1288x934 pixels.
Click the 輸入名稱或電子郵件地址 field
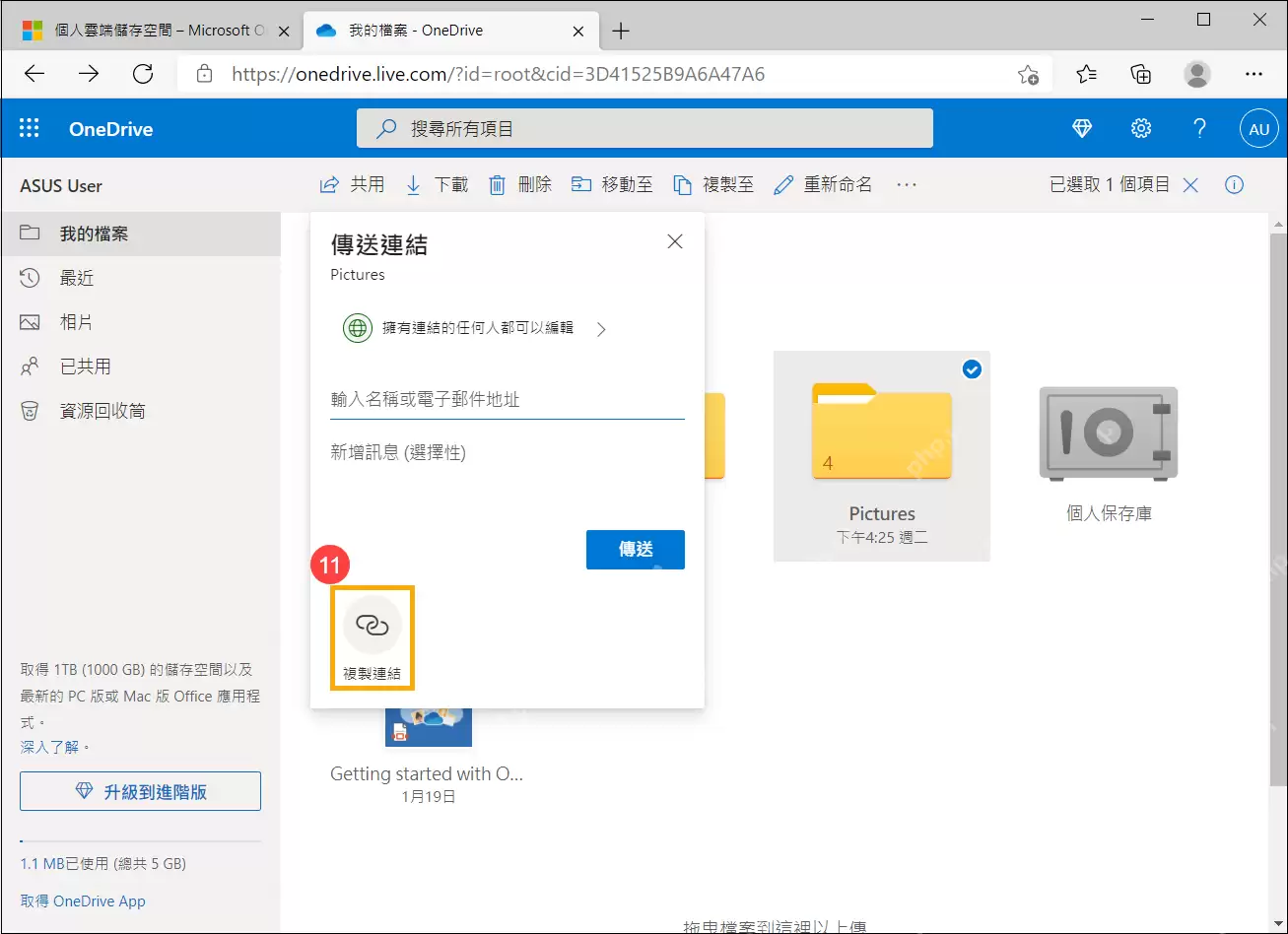click(508, 400)
